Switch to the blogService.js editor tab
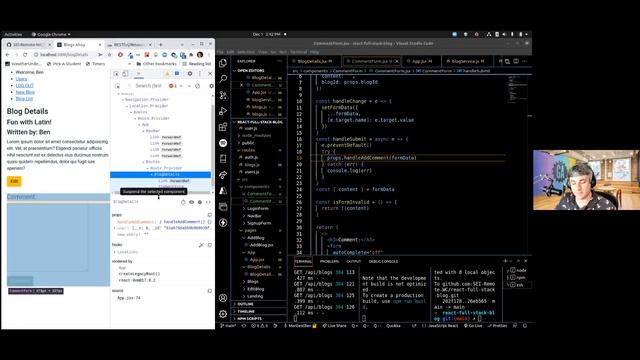Viewport: 640px width, 360px height. 465,61
